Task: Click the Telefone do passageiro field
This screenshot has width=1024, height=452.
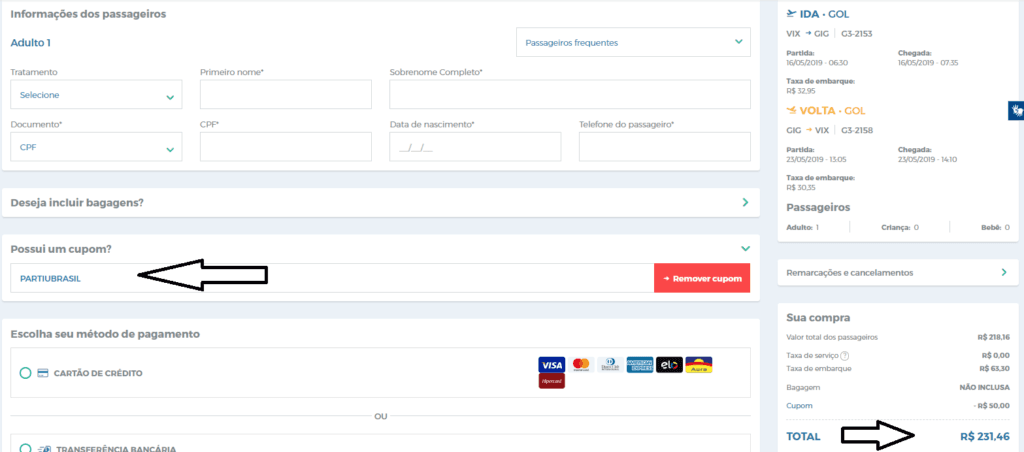Action: click(664, 147)
